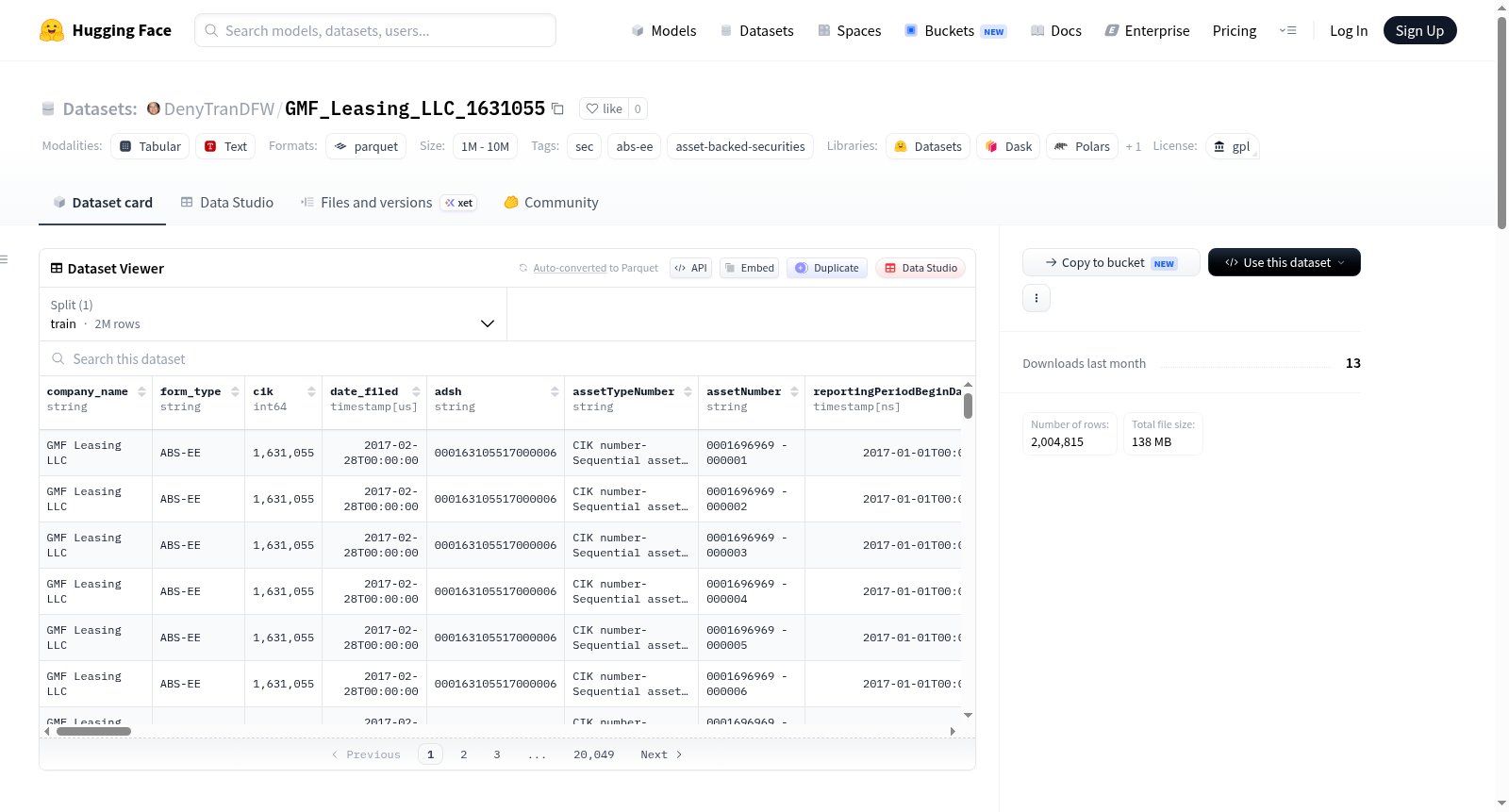Click the Log In link
Viewport: 1509px width, 812px height.
pos(1349,30)
